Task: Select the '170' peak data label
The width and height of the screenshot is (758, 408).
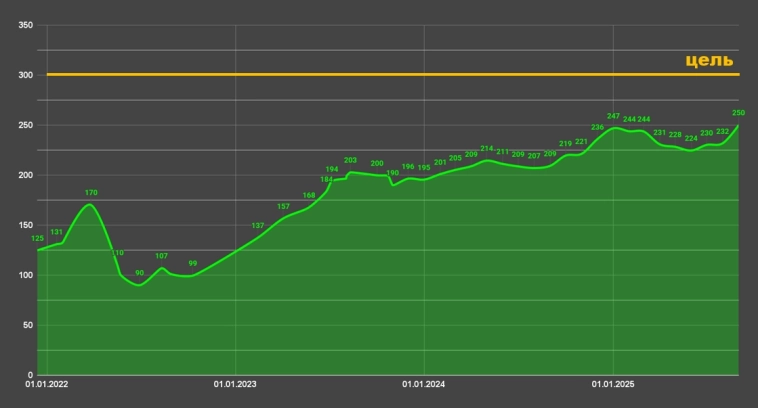Action: (91, 192)
